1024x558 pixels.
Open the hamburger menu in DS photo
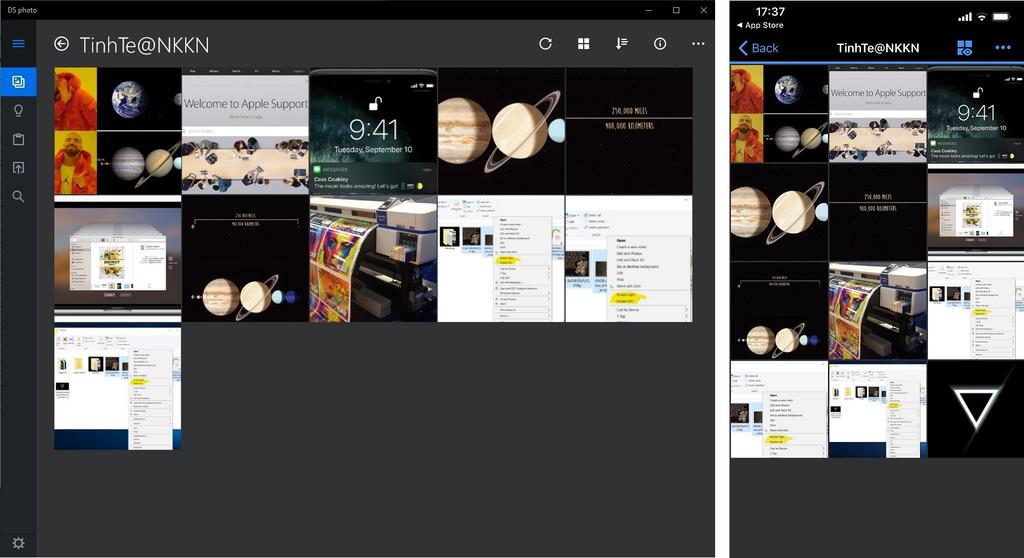18,44
